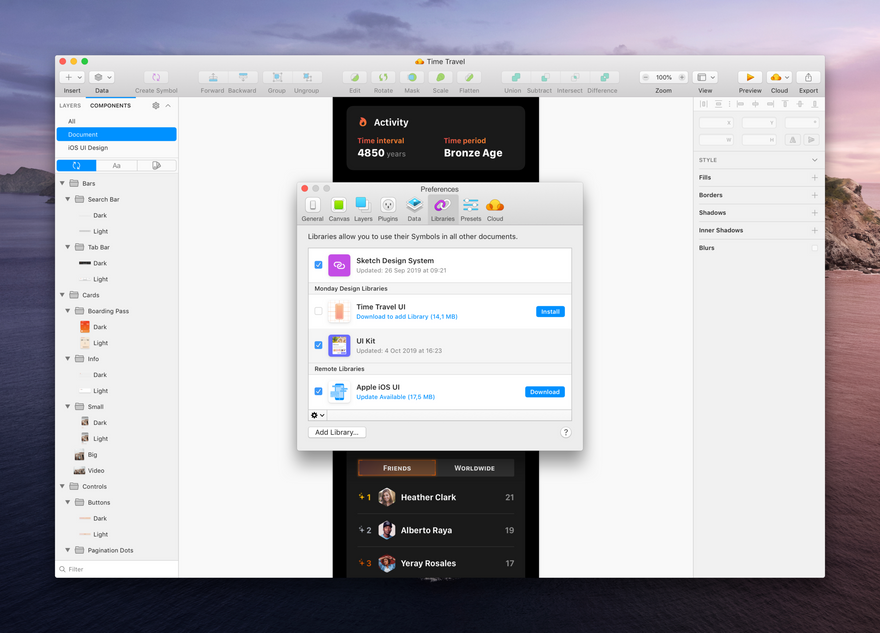The width and height of the screenshot is (880, 633).
Task: Click the Union boolean operation icon
Action: [515, 77]
